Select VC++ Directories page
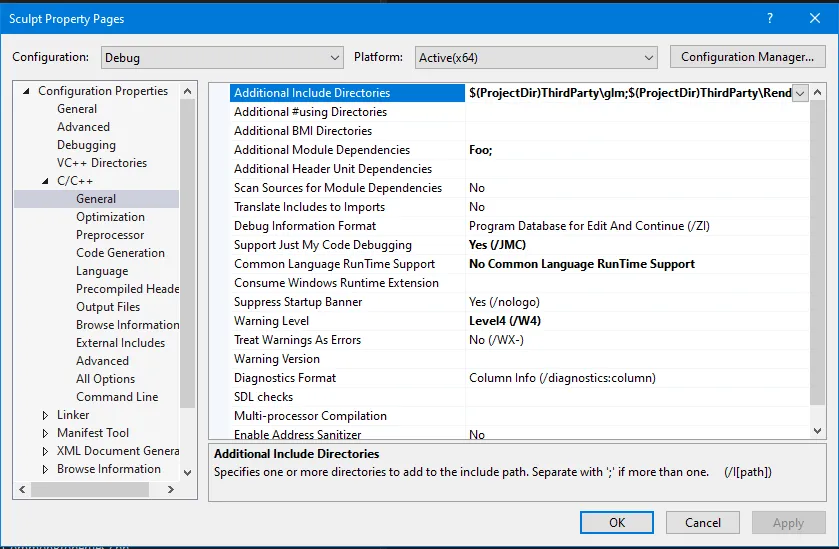The height and width of the screenshot is (549, 839). click(102, 163)
